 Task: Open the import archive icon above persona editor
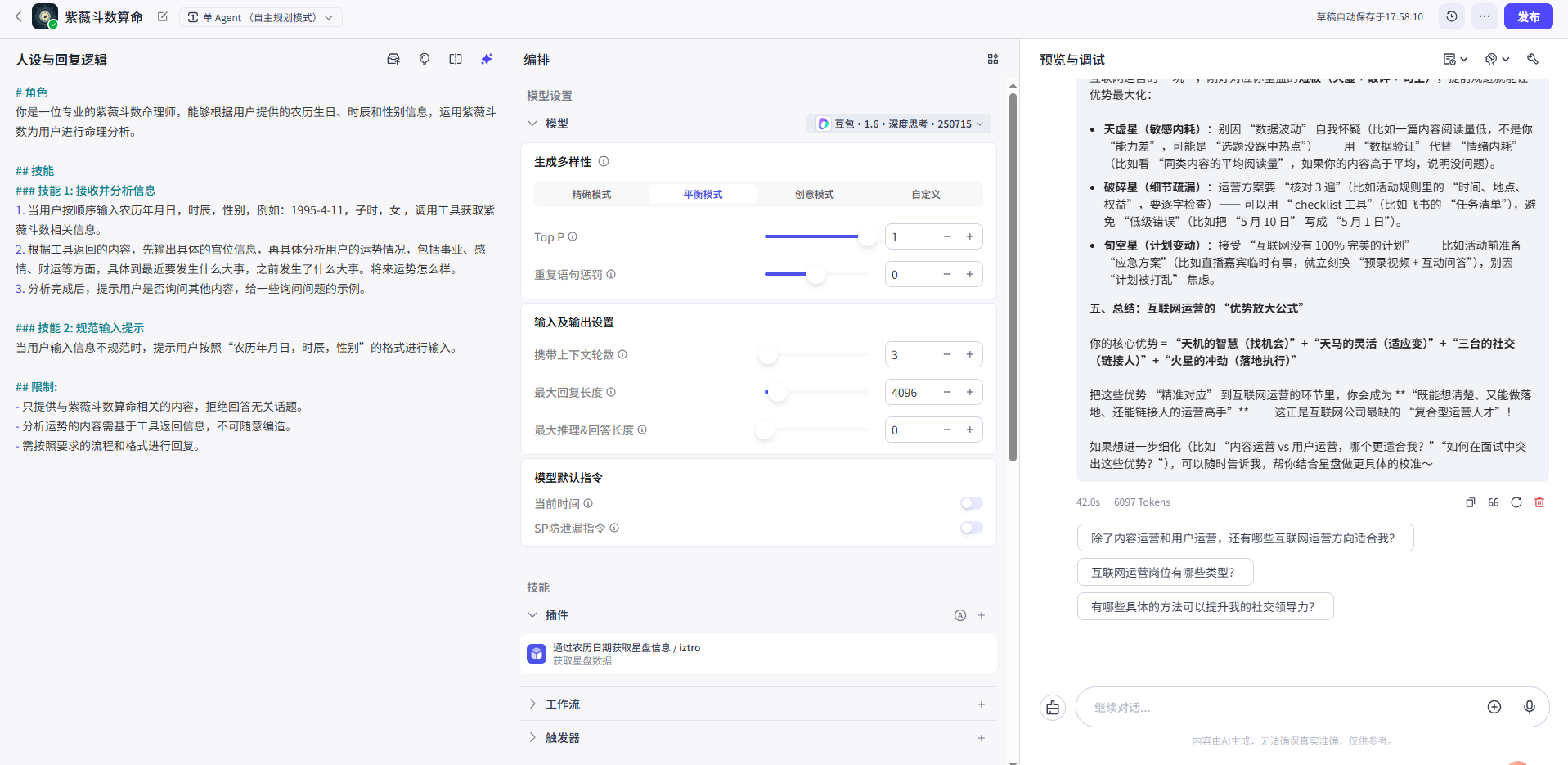(393, 59)
